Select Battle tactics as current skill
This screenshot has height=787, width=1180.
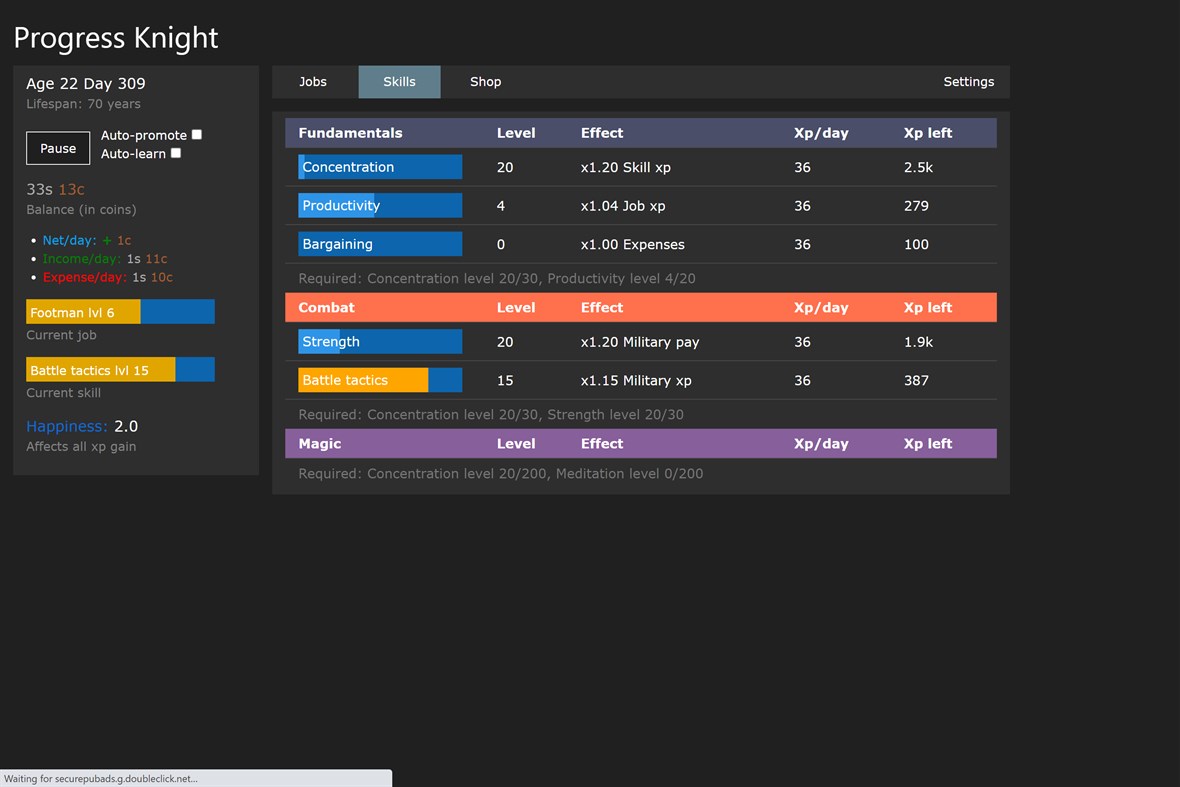380,380
